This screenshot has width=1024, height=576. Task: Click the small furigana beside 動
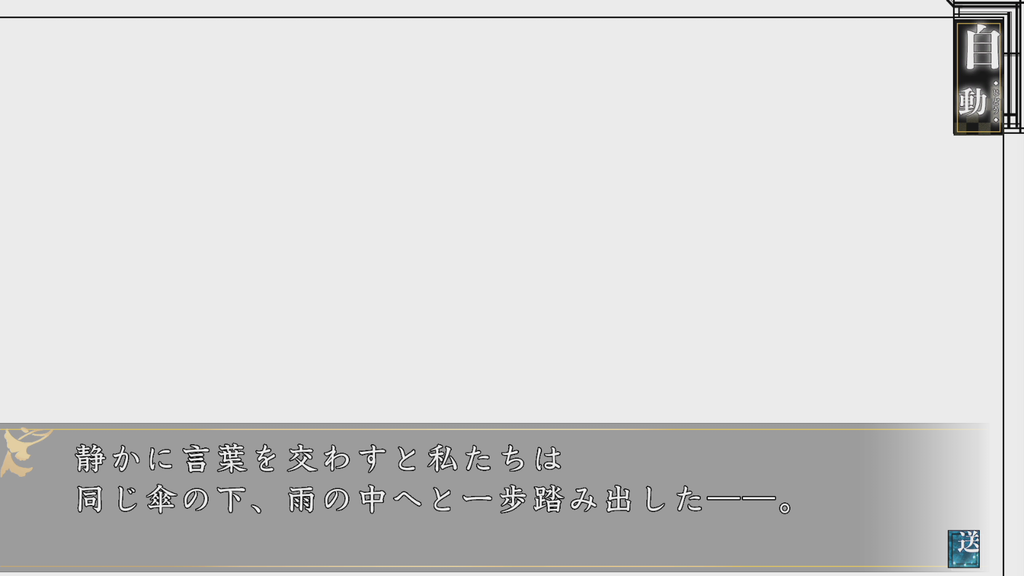point(995,102)
